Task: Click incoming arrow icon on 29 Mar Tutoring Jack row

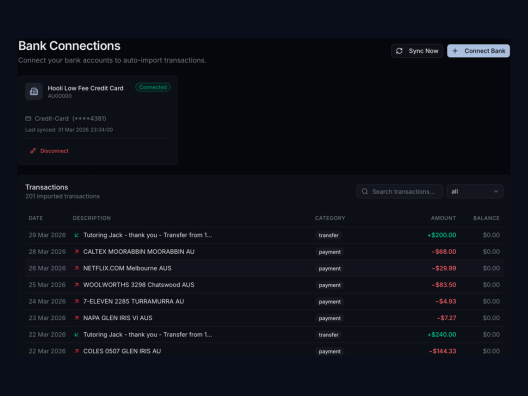Action: tap(76, 235)
